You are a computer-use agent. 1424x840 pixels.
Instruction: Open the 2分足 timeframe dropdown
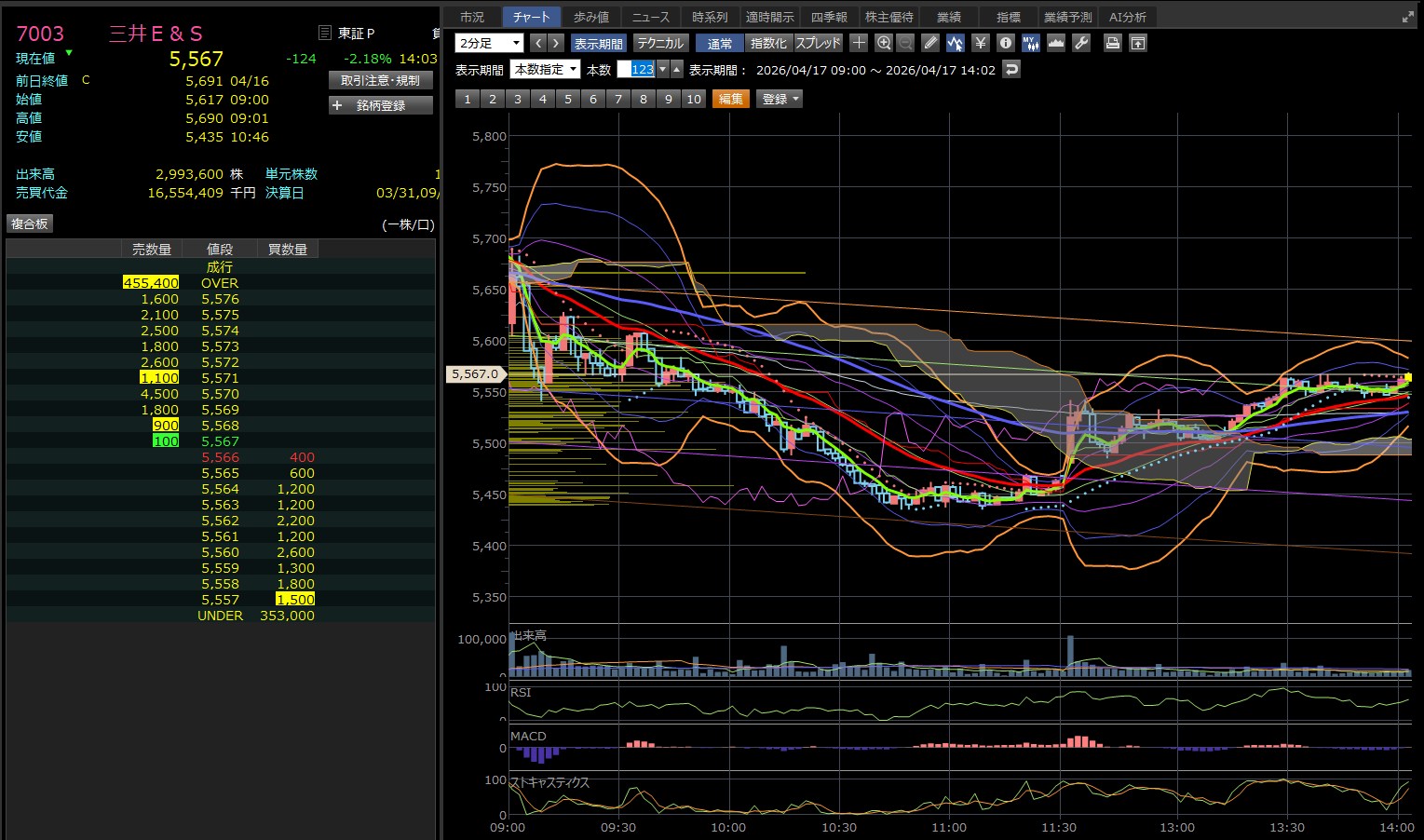(x=490, y=43)
